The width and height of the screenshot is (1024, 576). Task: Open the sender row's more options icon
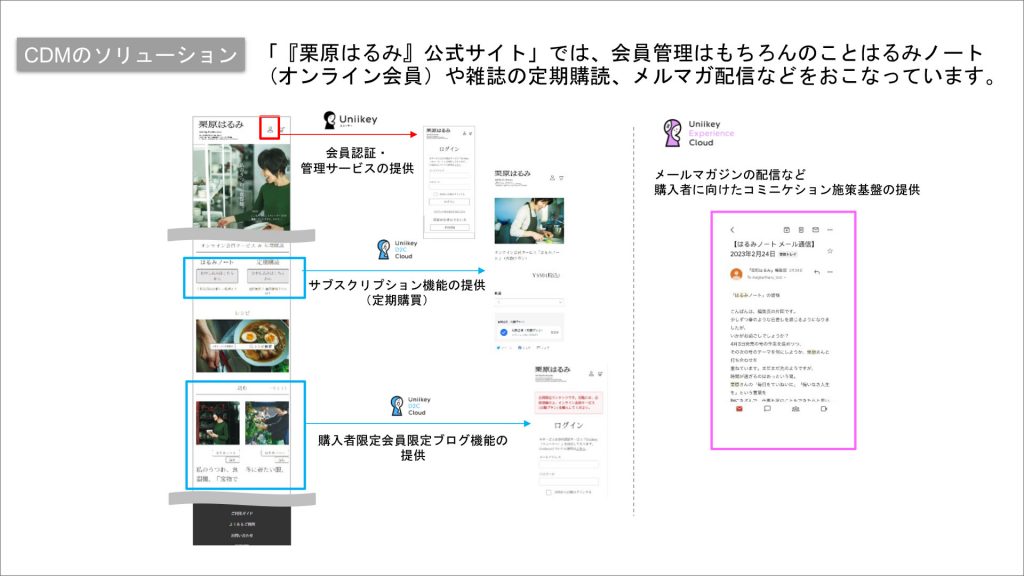(830, 272)
